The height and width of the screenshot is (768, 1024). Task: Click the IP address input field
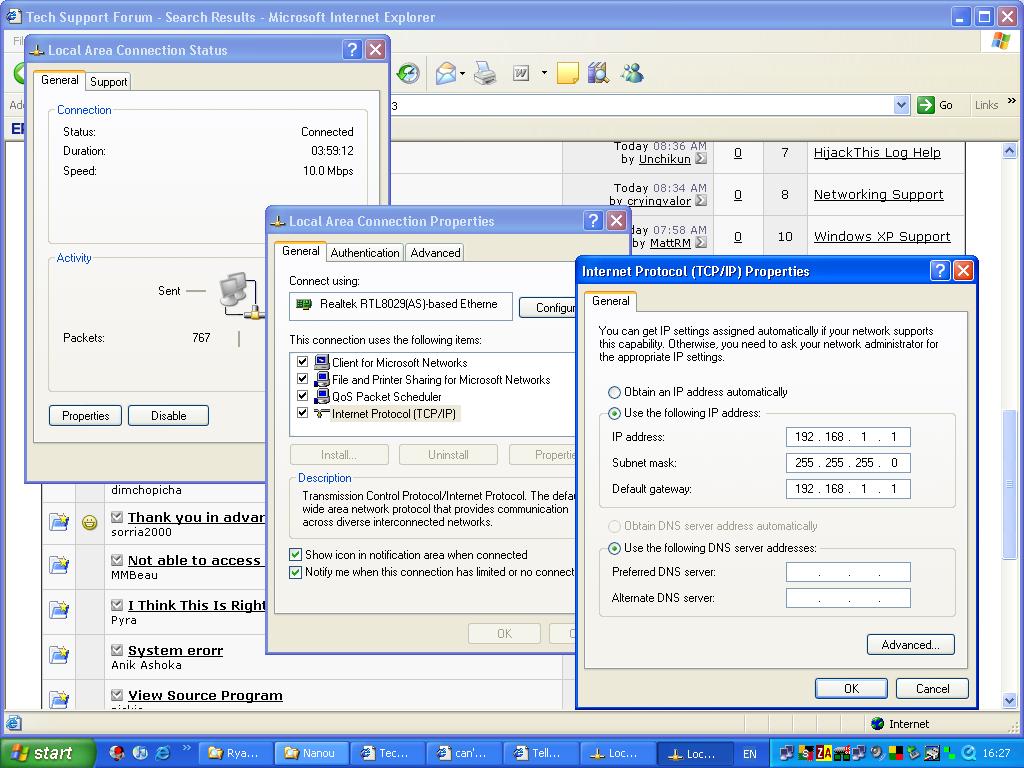coord(848,437)
